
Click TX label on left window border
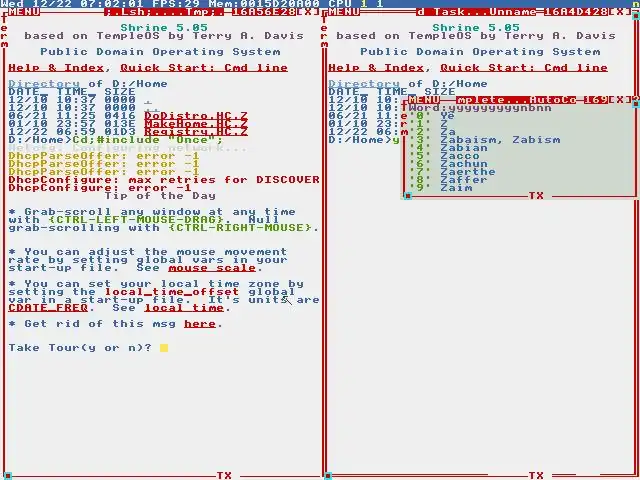(224, 476)
